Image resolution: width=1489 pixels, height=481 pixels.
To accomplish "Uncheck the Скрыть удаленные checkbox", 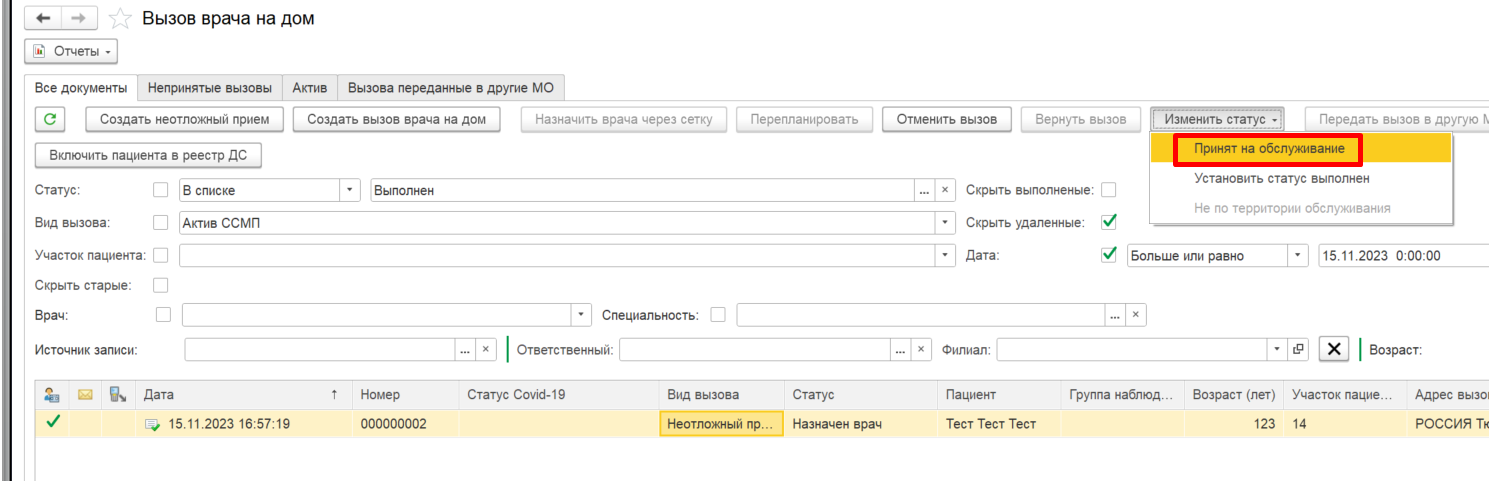I will [x=1108, y=222].
